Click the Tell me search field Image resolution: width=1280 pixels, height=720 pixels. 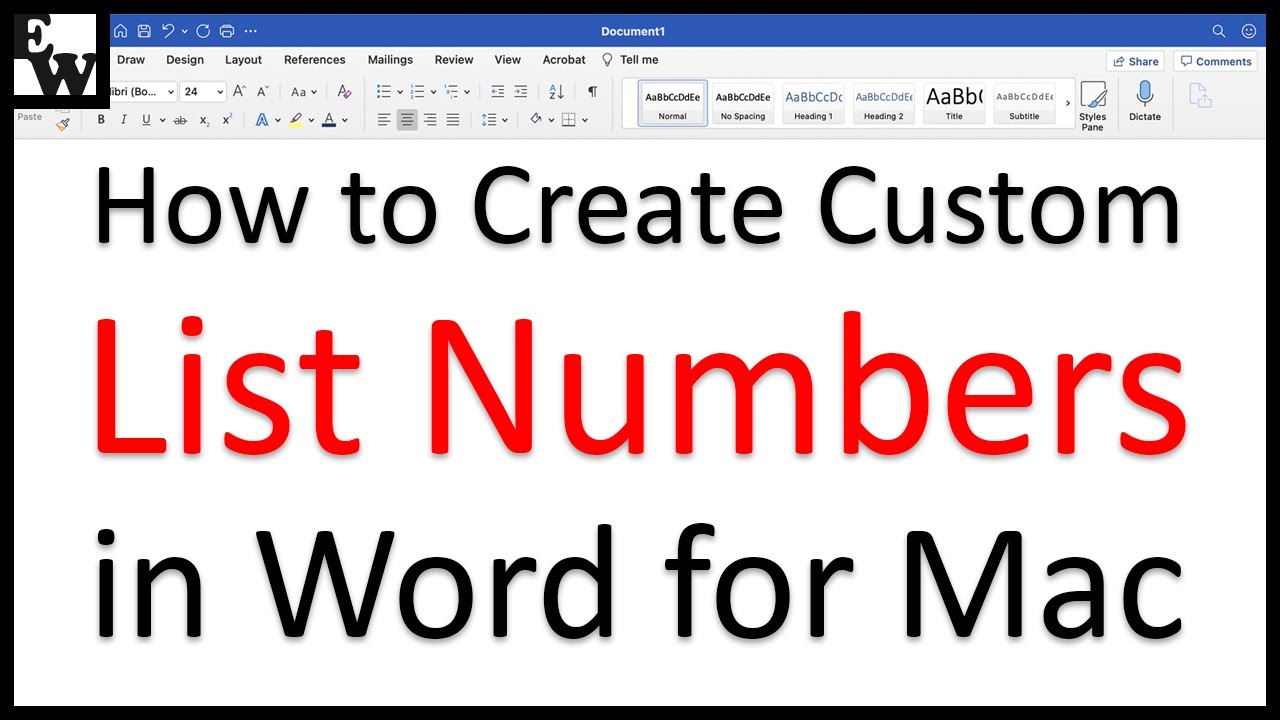pyautogui.click(x=630, y=60)
